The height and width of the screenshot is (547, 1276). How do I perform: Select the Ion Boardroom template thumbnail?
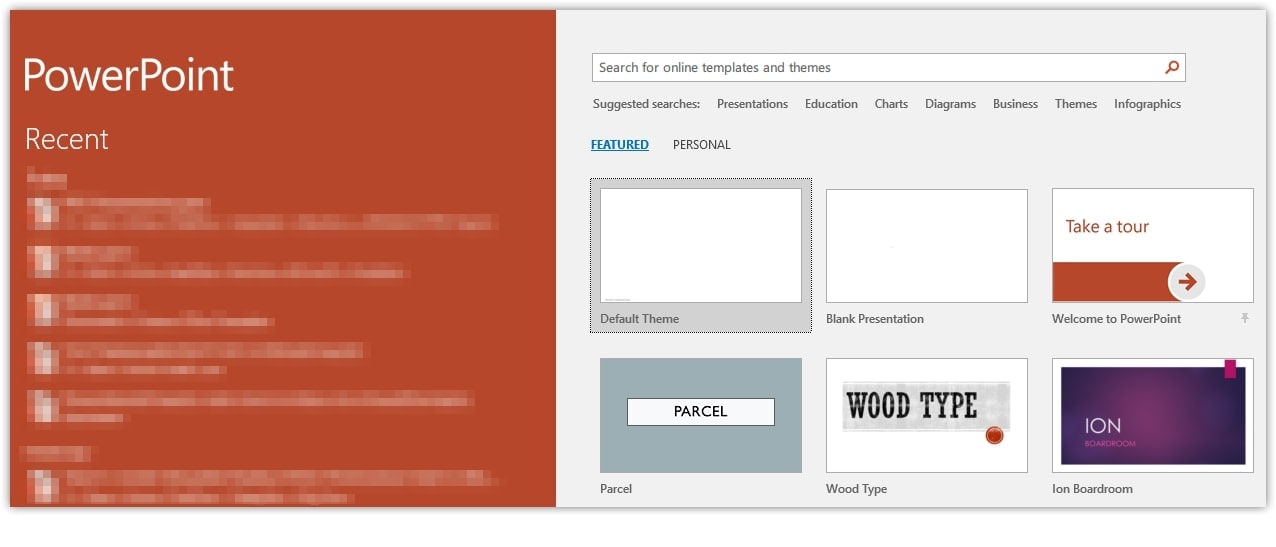click(x=1153, y=415)
